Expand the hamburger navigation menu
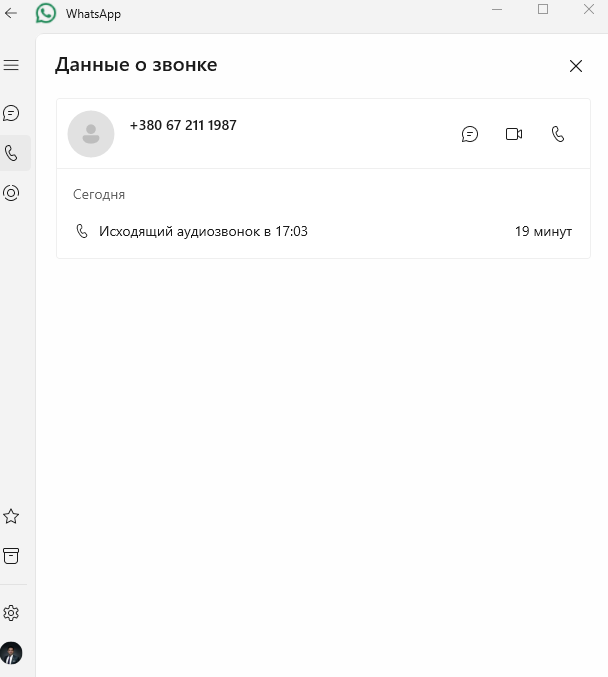Image resolution: width=608 pixels, height=677 pixels. click(11, 65)
